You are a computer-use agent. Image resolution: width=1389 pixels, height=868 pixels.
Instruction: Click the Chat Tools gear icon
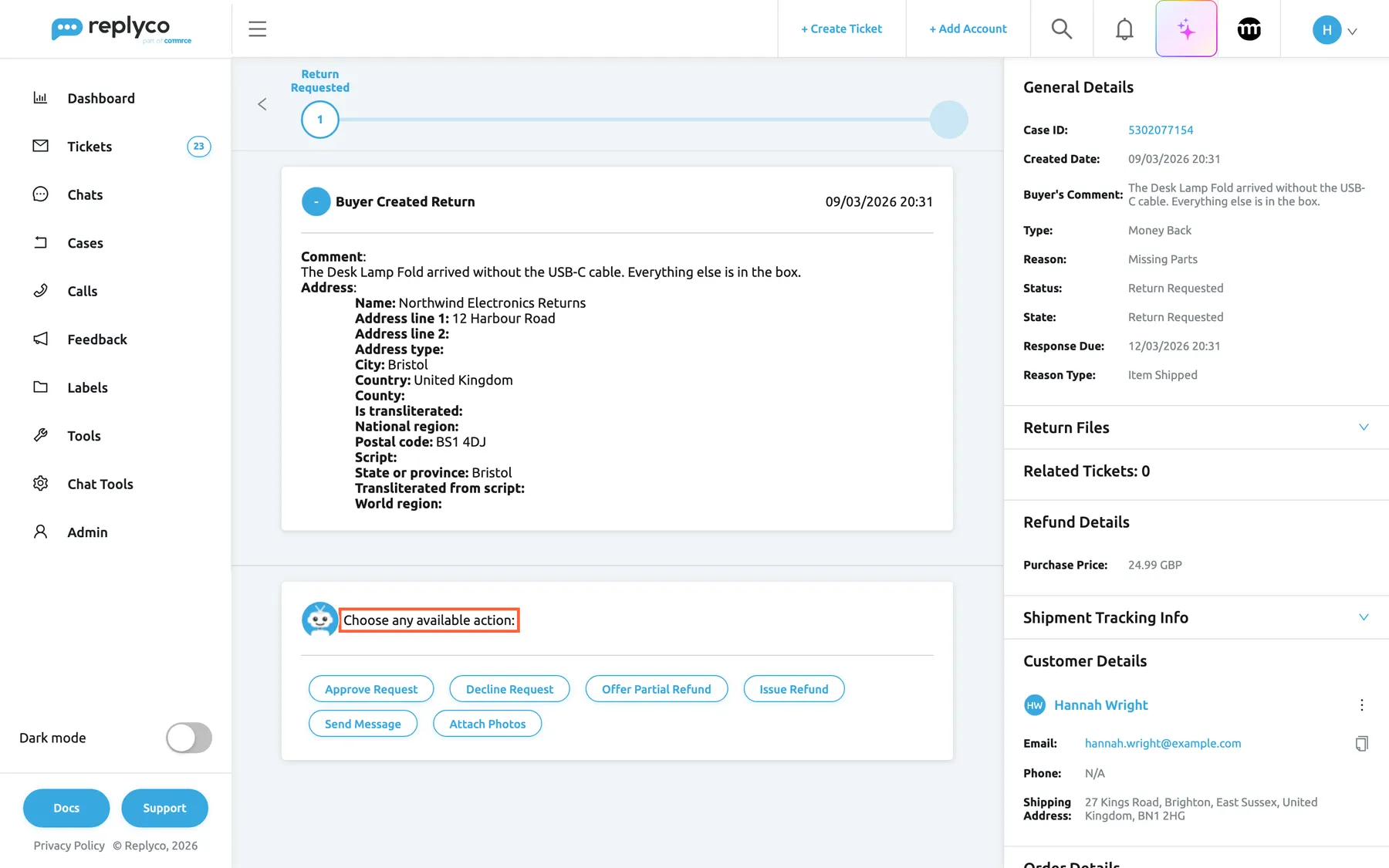40,484
